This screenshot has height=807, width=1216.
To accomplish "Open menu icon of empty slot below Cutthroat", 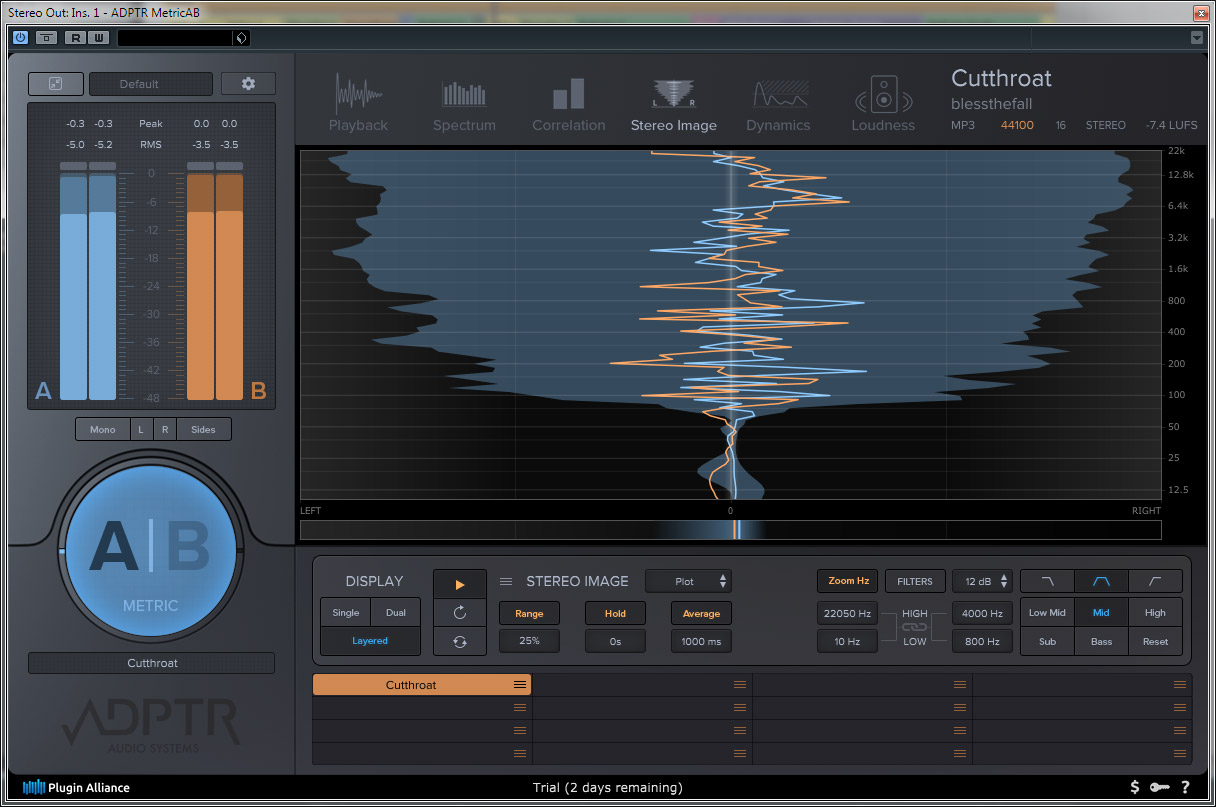I will pos(520,708).
